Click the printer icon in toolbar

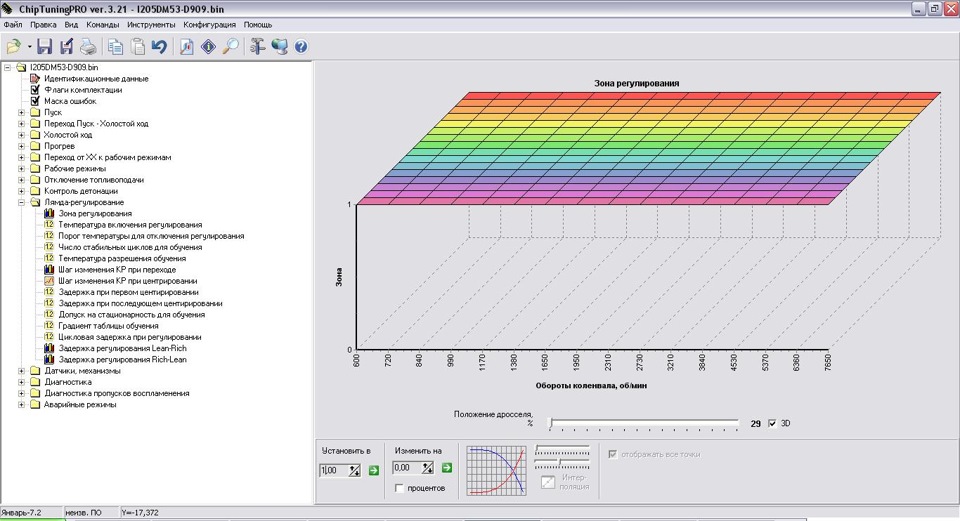point(88,47)
